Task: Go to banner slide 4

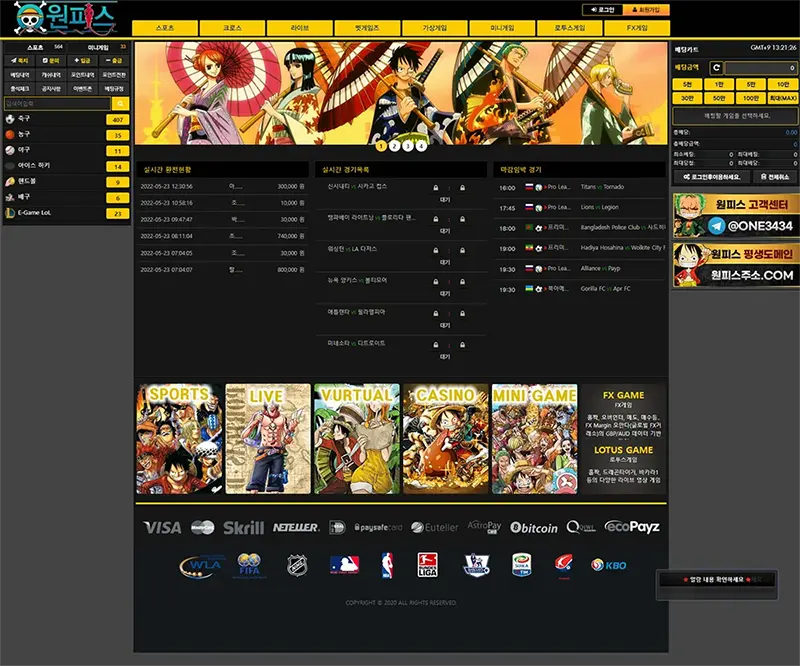Action: (421, 146)
